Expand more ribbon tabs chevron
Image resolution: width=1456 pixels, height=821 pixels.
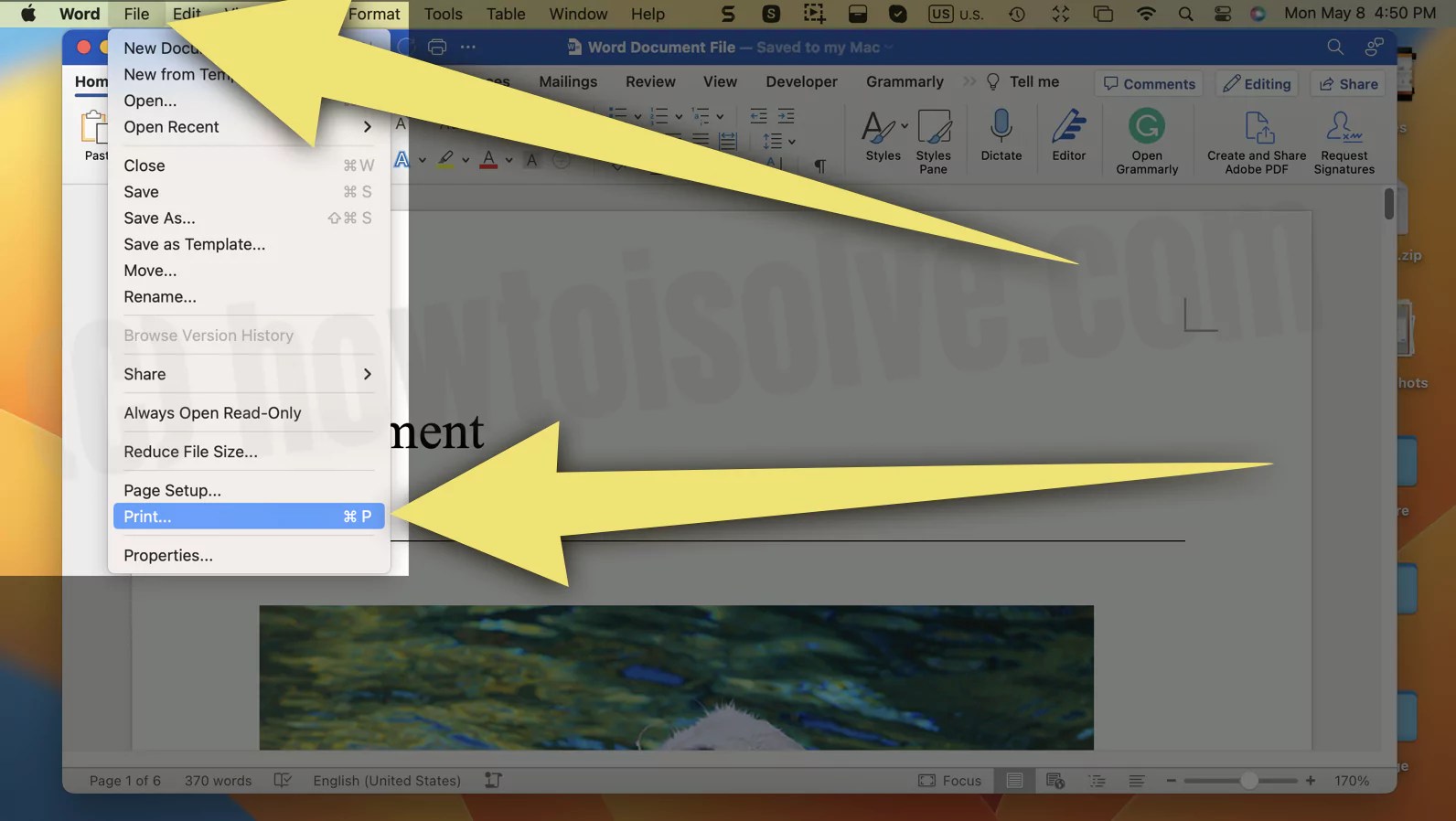tap(969, 81)
